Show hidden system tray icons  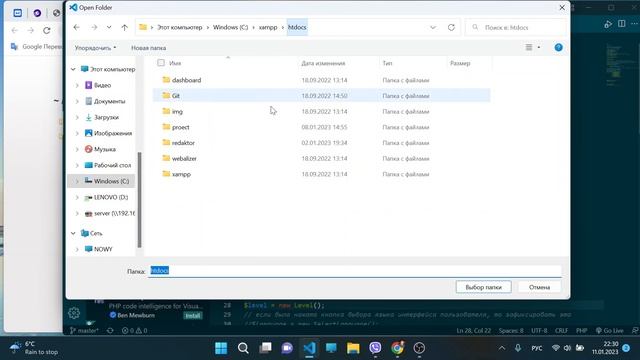(x=502, y=348)
